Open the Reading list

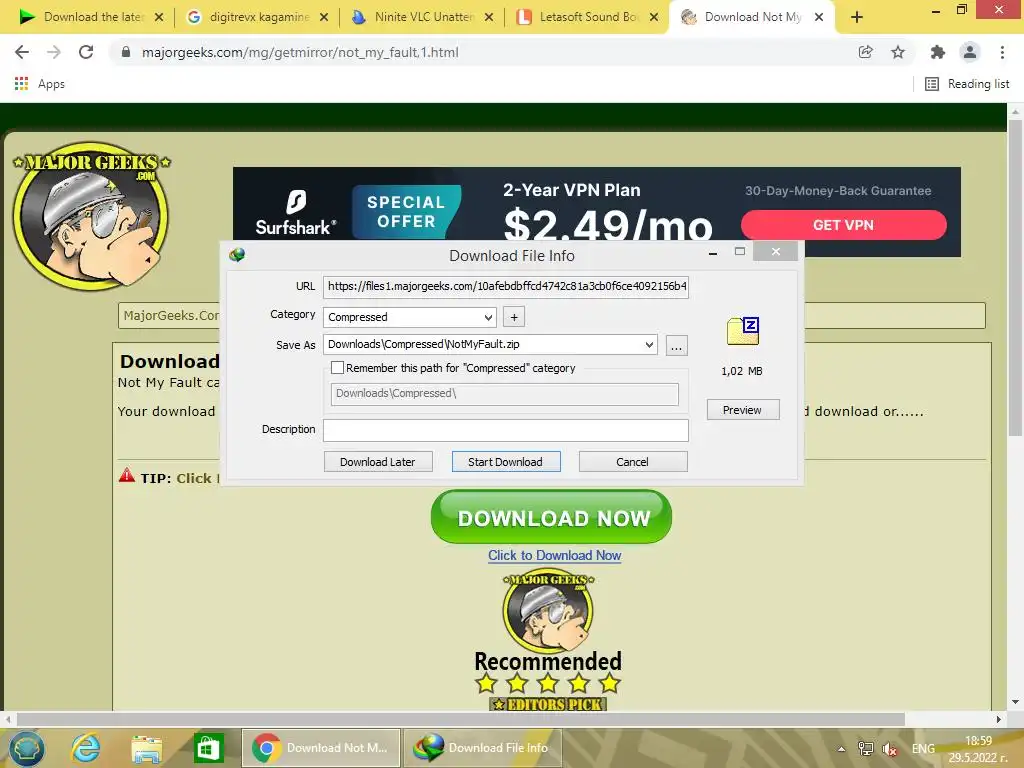click(967, 84)
